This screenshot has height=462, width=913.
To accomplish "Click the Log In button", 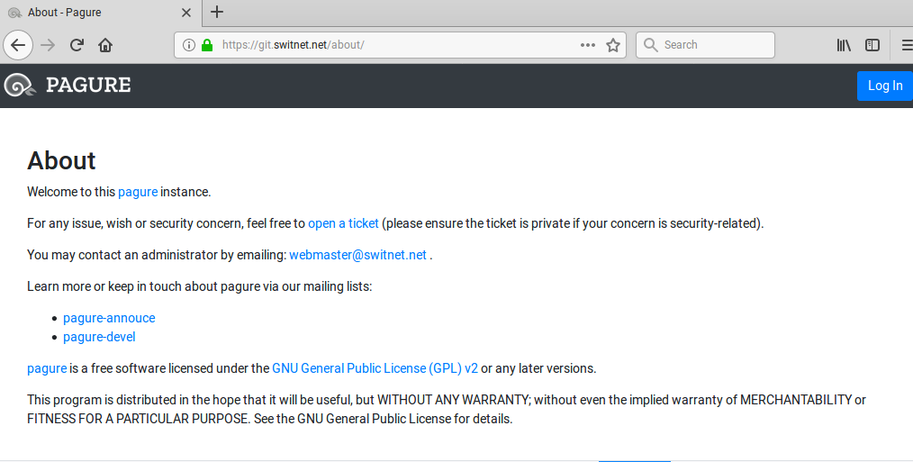I will 884,86.
